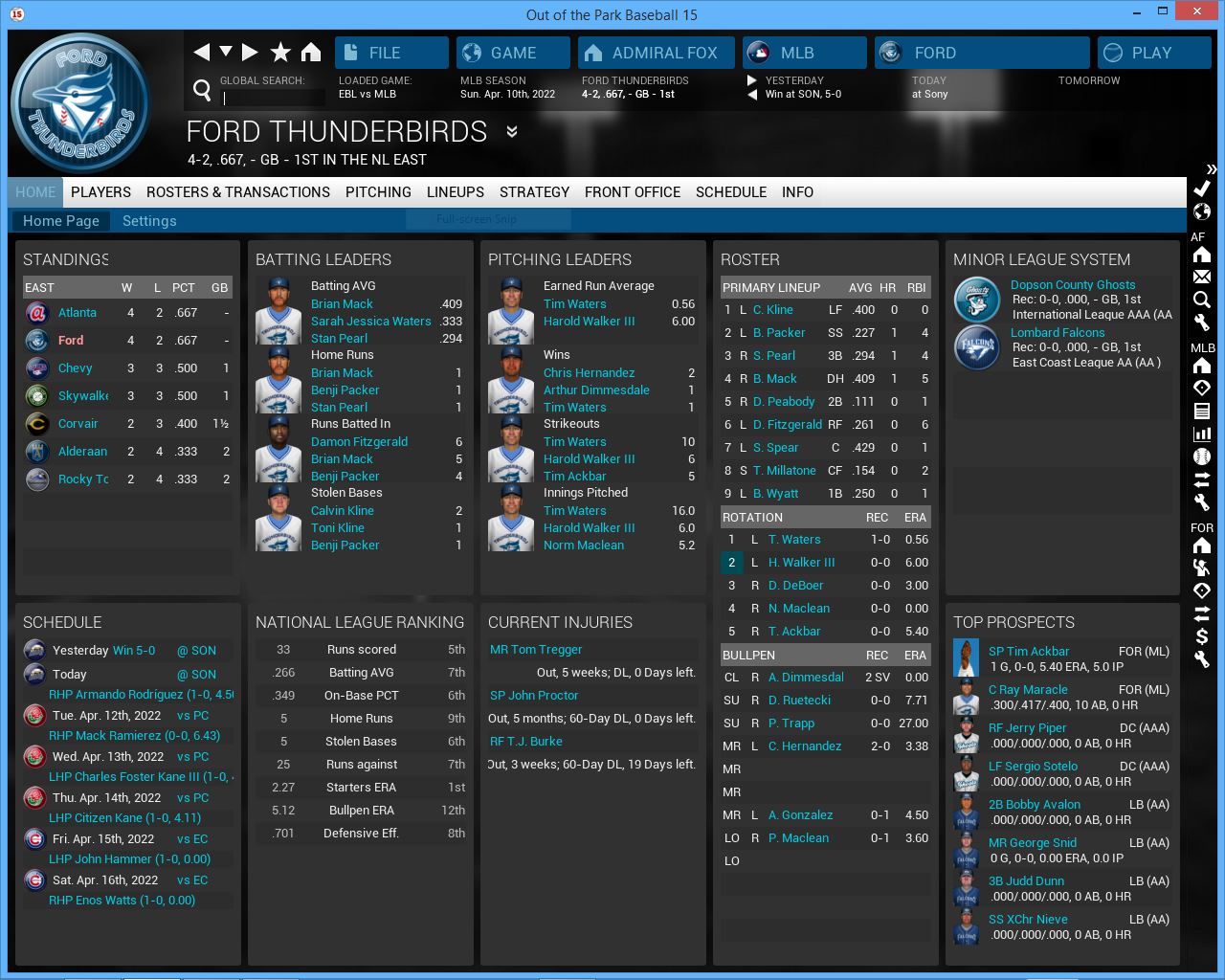Open prospect C Ray Maracle

click(x=1028, y=690)
